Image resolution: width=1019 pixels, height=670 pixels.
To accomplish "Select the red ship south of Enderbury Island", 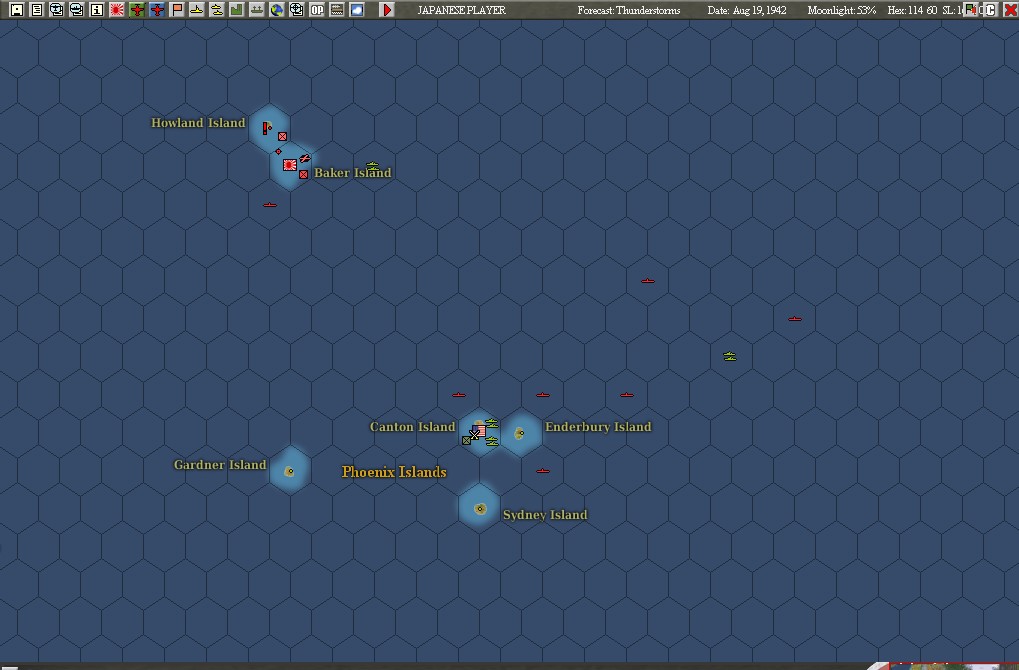I will pos(543,470).
